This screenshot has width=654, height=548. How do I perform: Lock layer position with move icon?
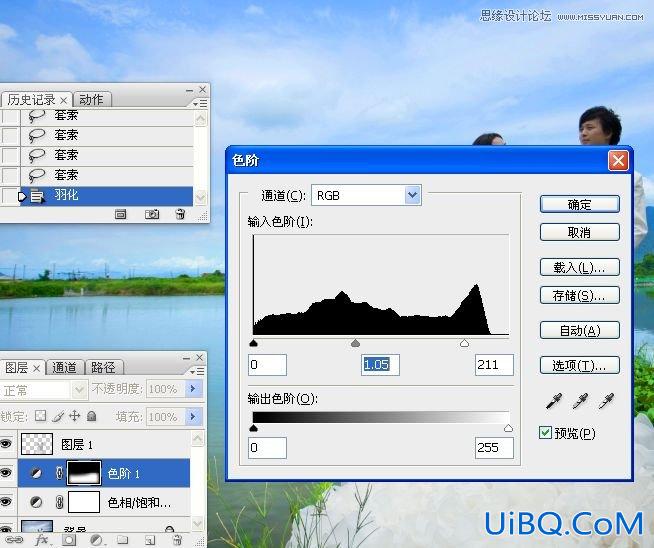[x=74, y=416]
